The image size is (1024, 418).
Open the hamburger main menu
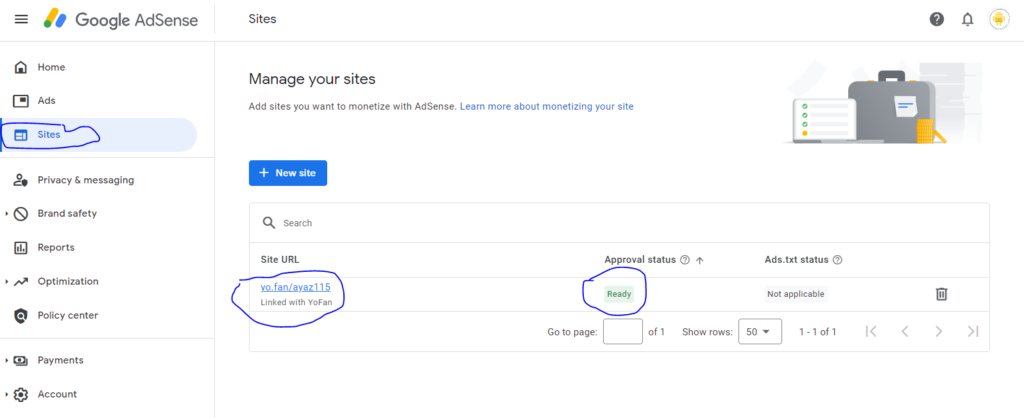(21, 19)
